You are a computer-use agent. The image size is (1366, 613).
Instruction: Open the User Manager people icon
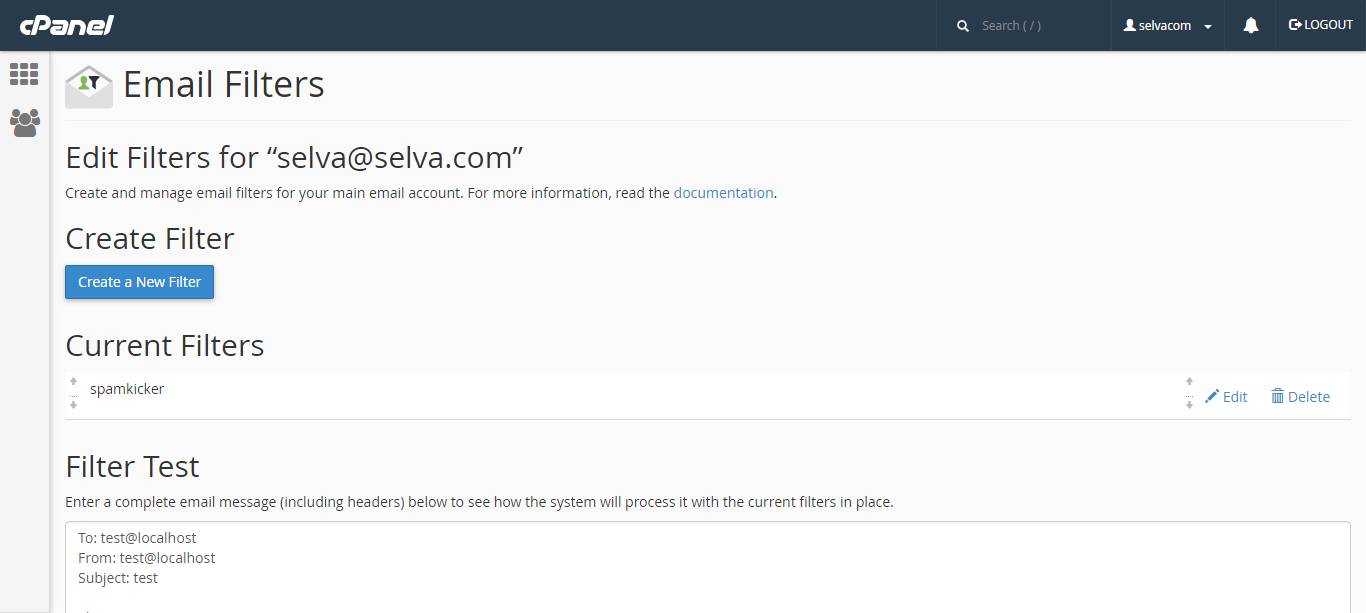[x=24, y=123]
